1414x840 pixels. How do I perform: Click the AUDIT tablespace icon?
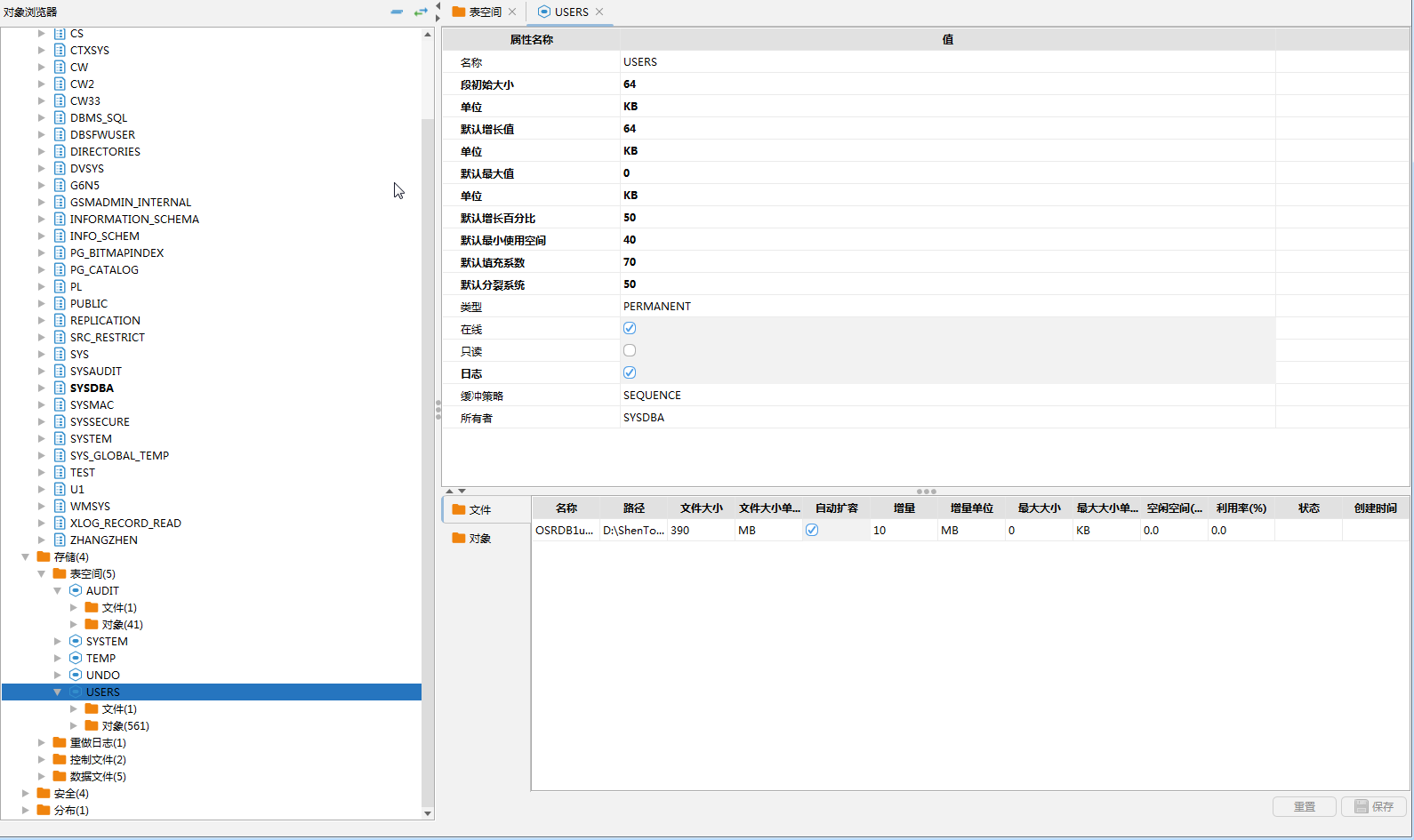(76, 590)
